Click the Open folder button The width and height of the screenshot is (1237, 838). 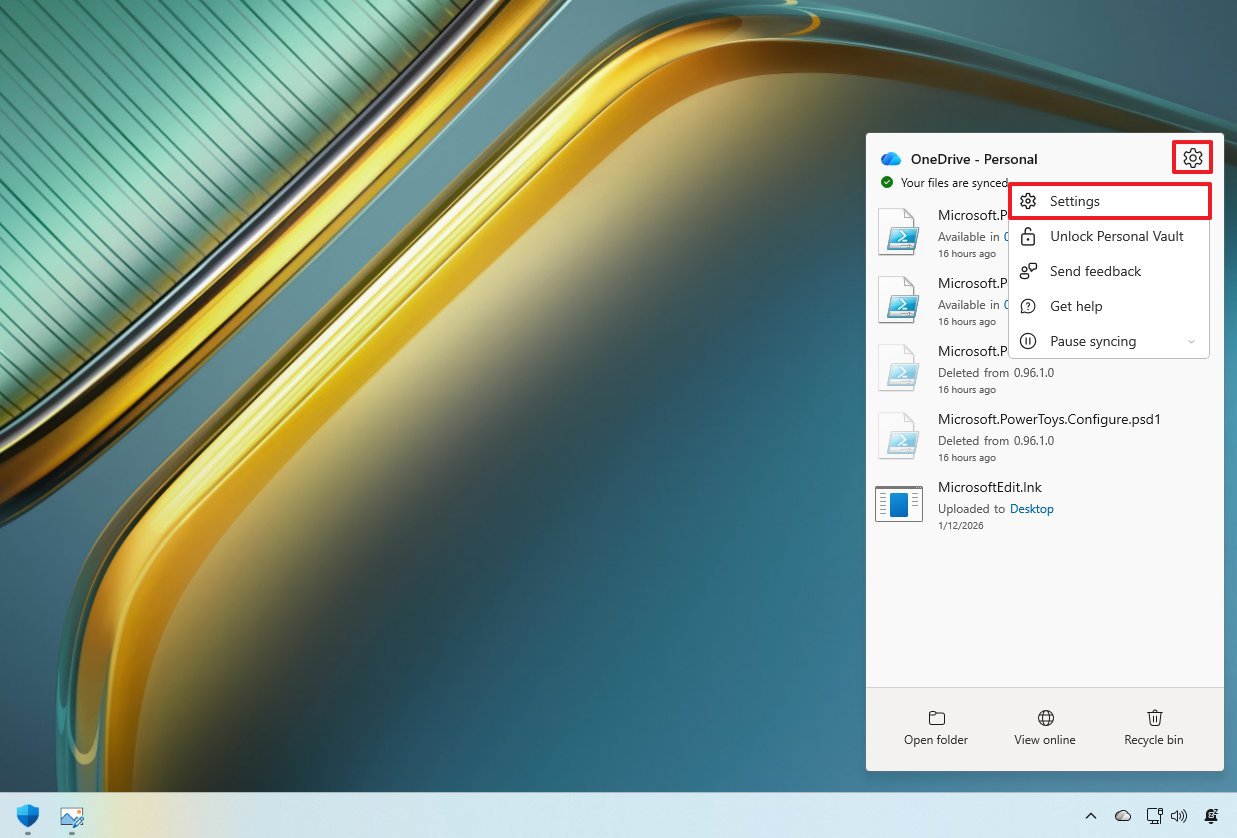pos(936,728)
